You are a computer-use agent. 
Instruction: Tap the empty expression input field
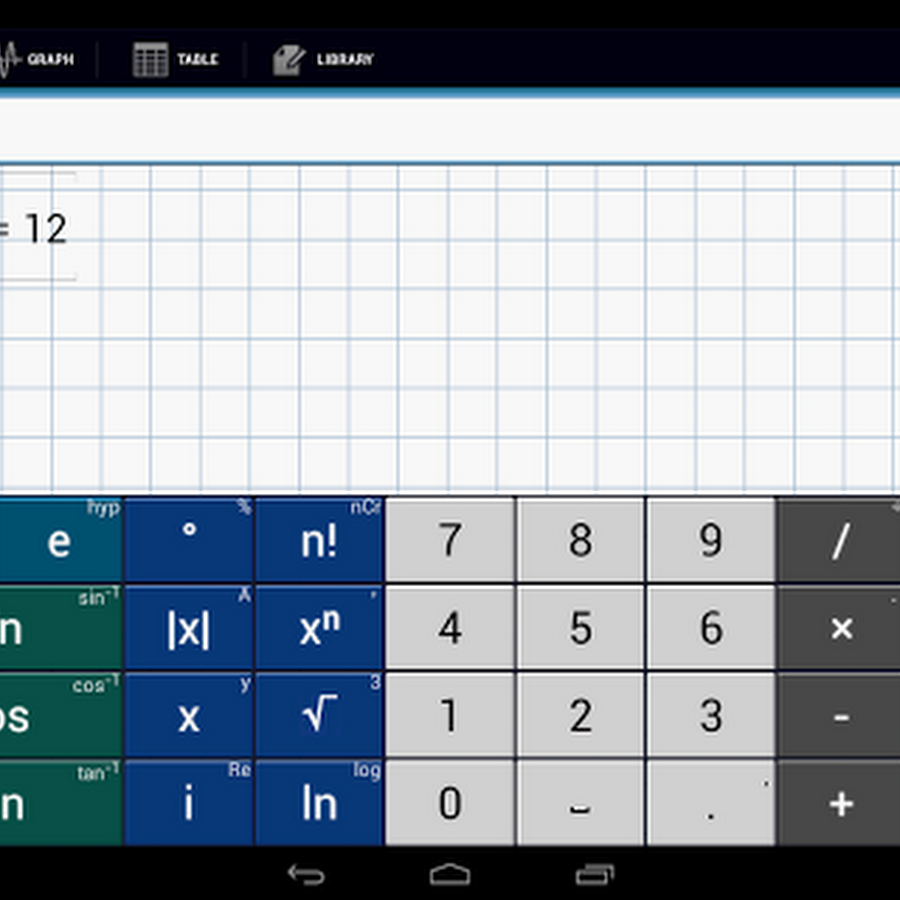point(450,131)
